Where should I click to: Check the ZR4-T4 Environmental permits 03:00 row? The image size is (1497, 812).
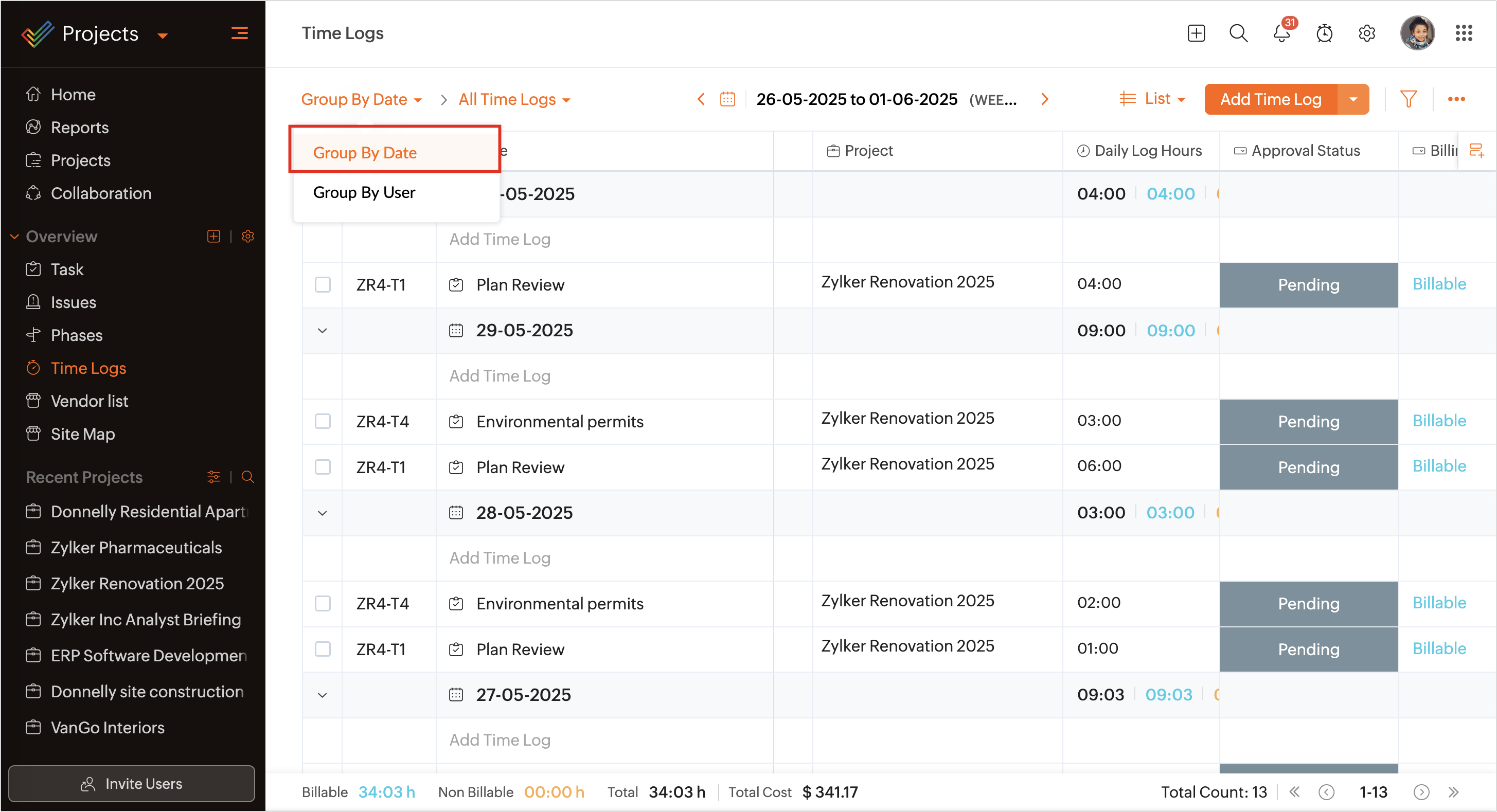pos(323,422)
